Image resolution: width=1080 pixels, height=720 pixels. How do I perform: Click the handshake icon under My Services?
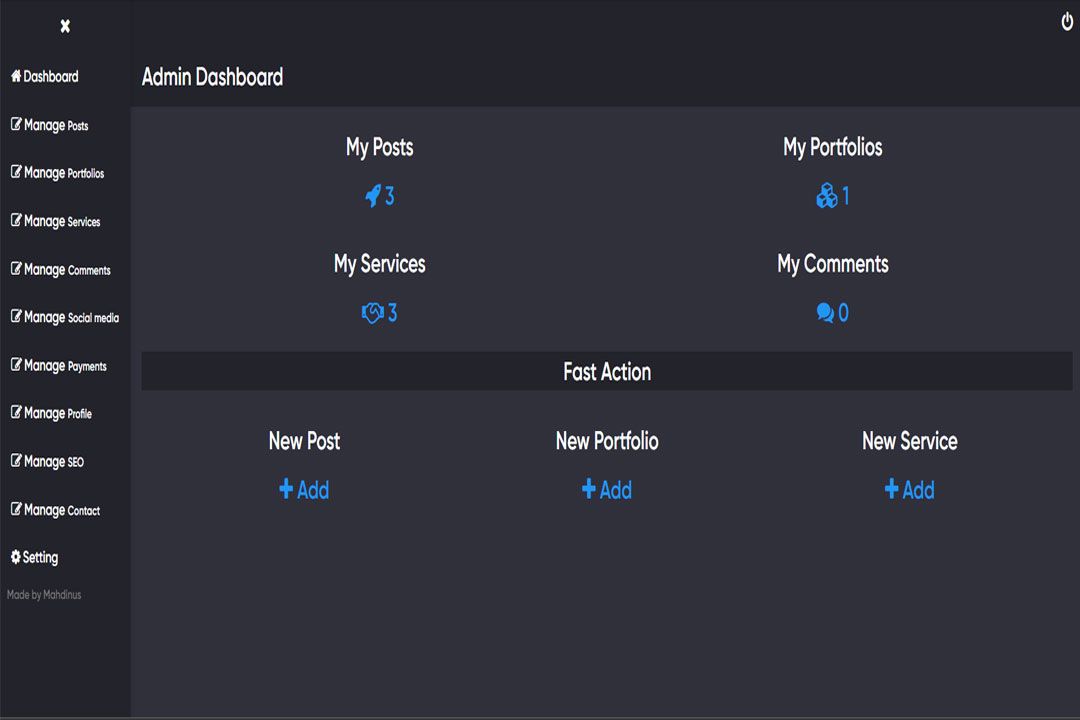tap(373, 313)
